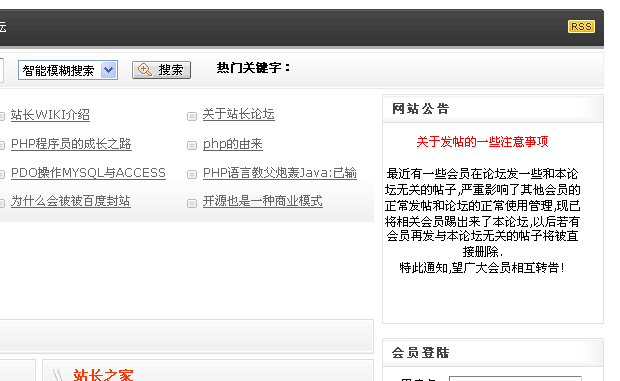
Task: Open the 站长WIKI介绍 article link
Action: pyautogui.click(x=50, y=115)
